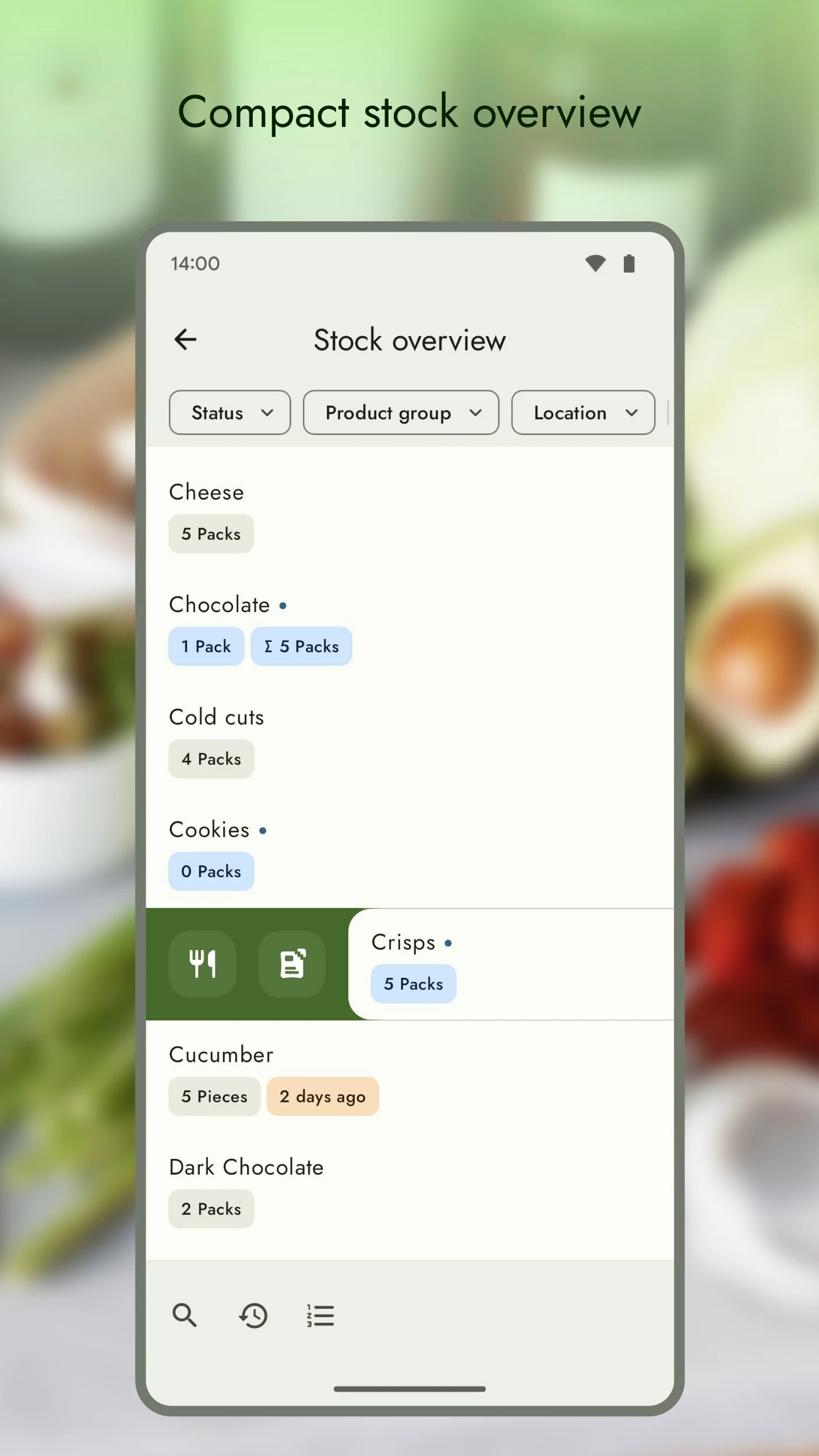Expand the Status filter dropdown
Screen dimensions: 819x1456
[230, 412]
